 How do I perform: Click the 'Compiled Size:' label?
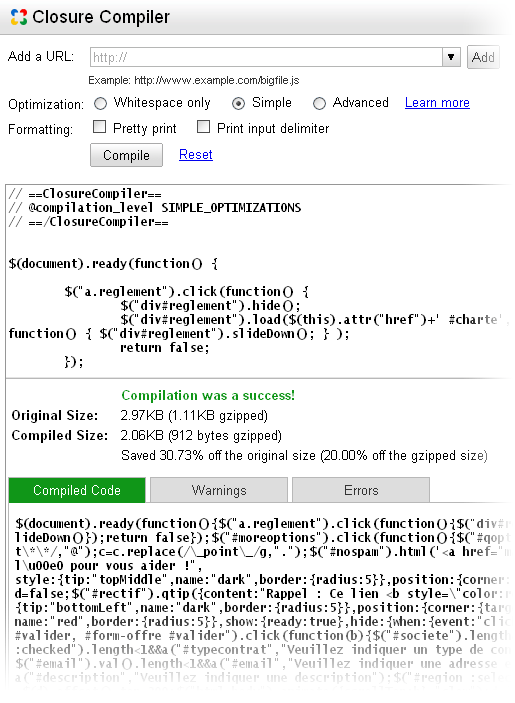point(60,436)
